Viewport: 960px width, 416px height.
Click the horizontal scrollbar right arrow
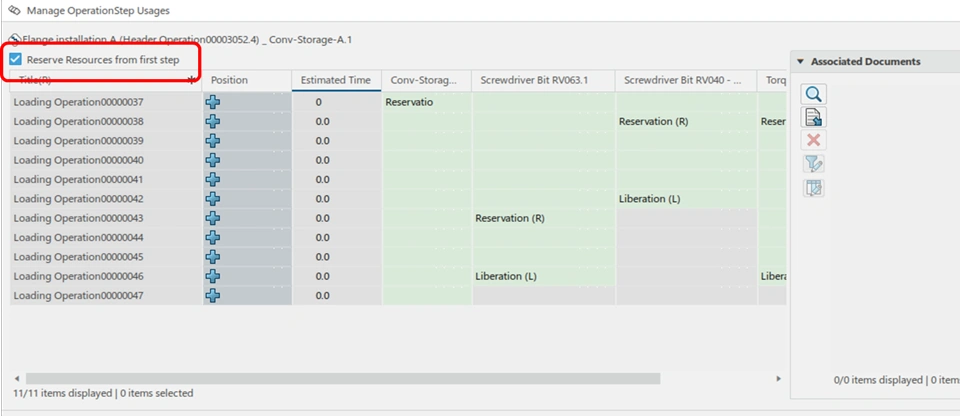pyautogui.click(x=779, y=379)
